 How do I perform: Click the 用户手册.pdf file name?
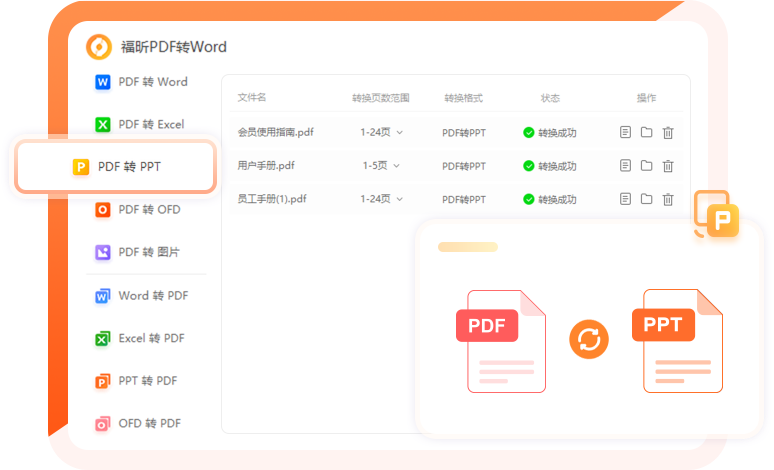coord(266,166)
